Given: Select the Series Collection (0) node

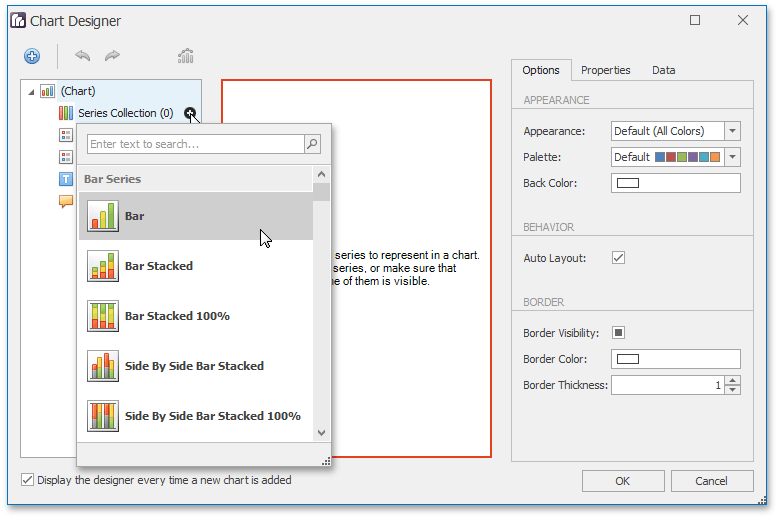Looking at the screenshot, I should point(125,113).
